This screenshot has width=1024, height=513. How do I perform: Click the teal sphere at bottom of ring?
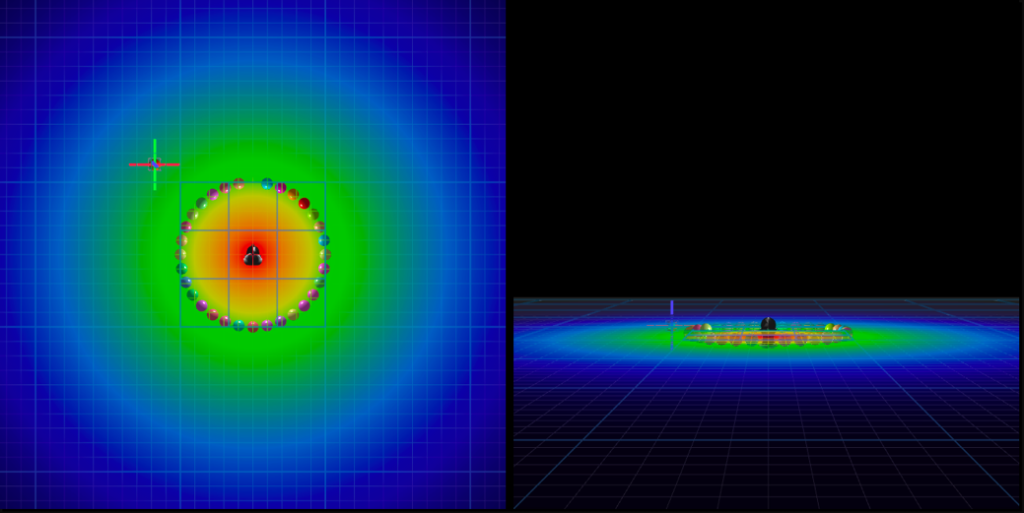coord(239,325)
